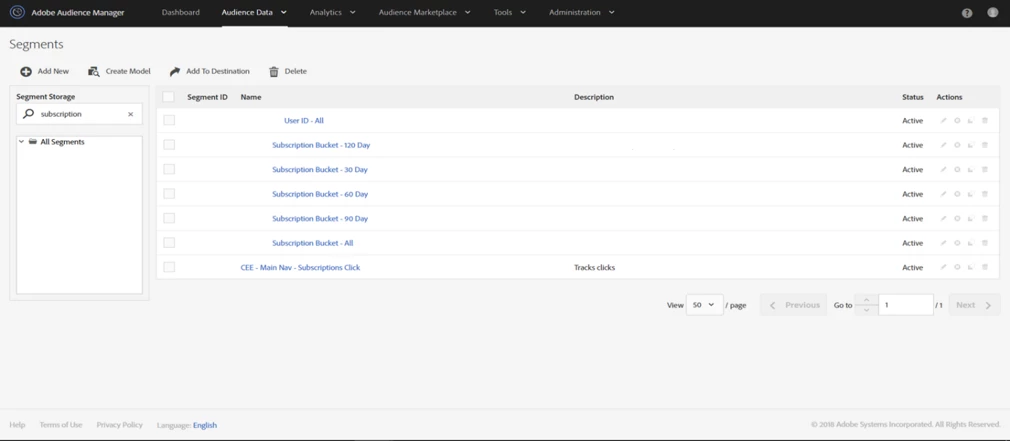Sort by the Segment ID column header
Screen dimensions: 1010x441
(x=207, y=97)
